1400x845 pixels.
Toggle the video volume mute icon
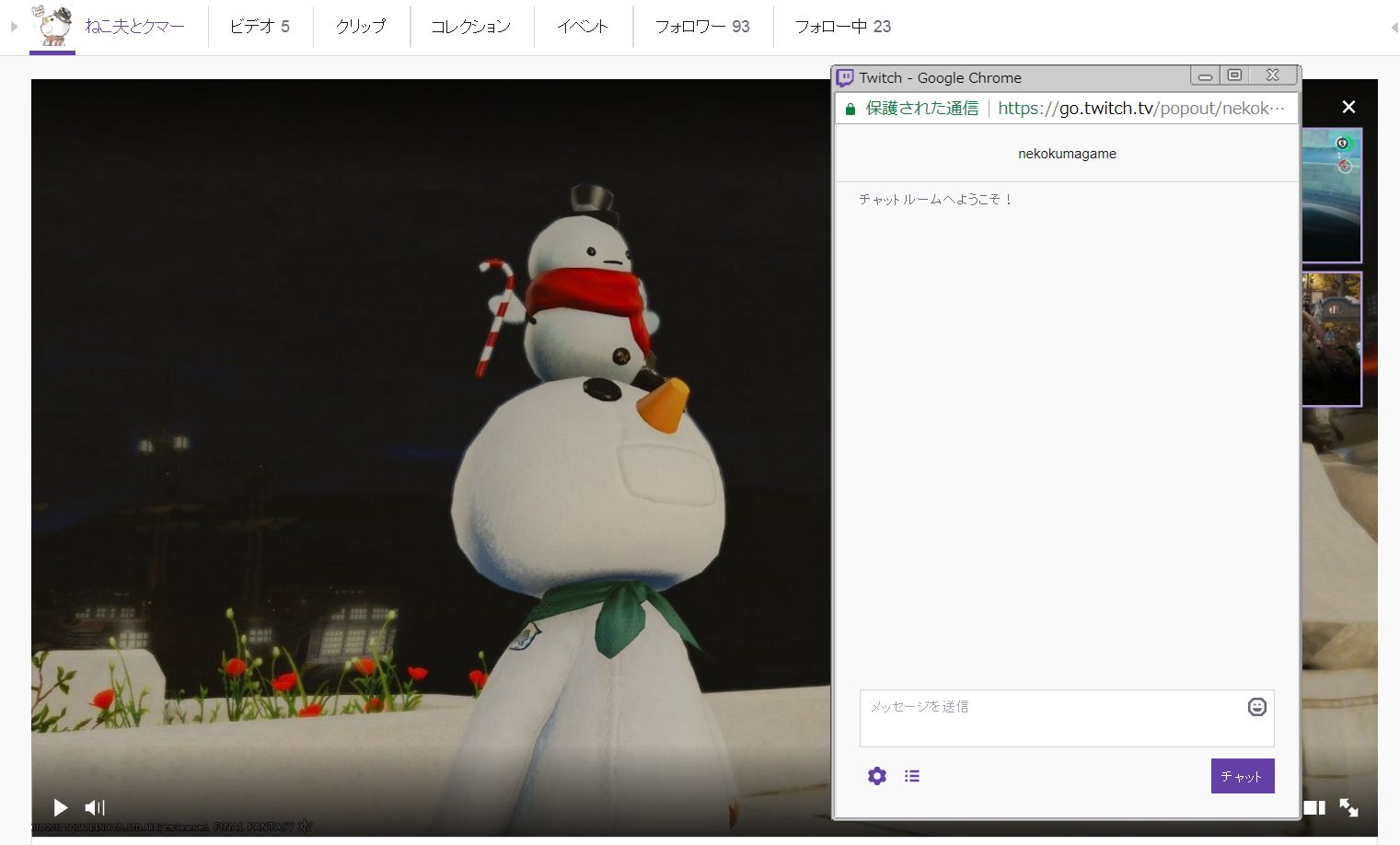click(95, 807)
